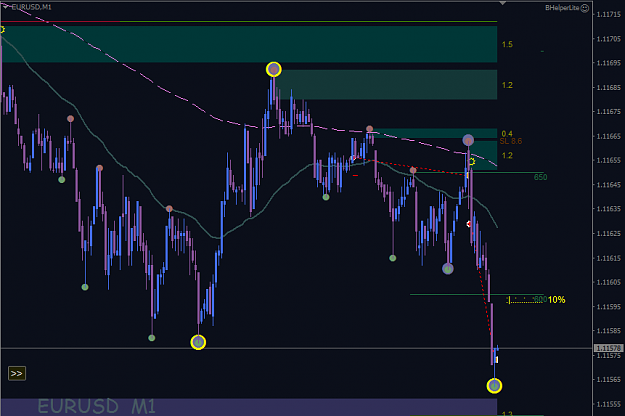The image size is (625, 416).
Task: Click the green fractal dot near 1.11603
Action: click(x=85, y=287)
